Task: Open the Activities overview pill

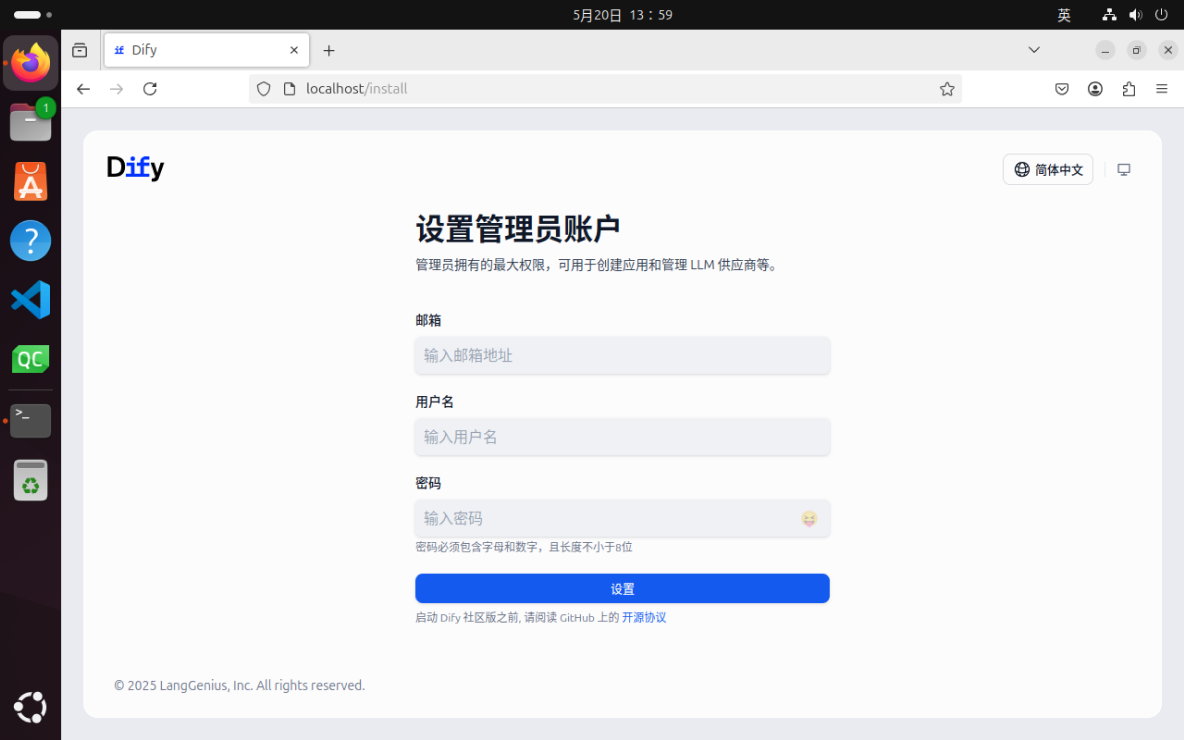Action: point(32,15)
